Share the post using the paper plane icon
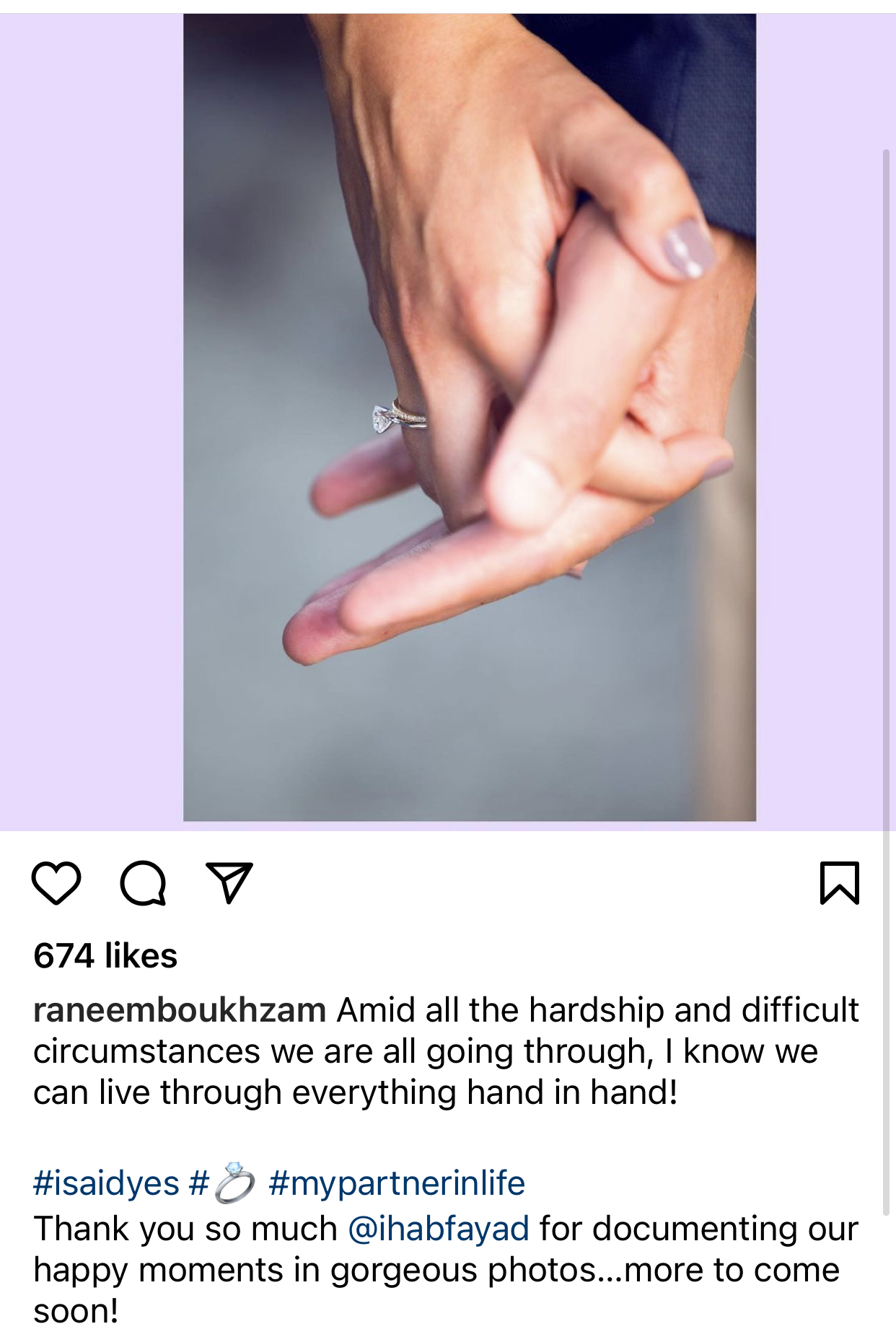Screen dimensions: 896x1342 click(x=229, y=882)
